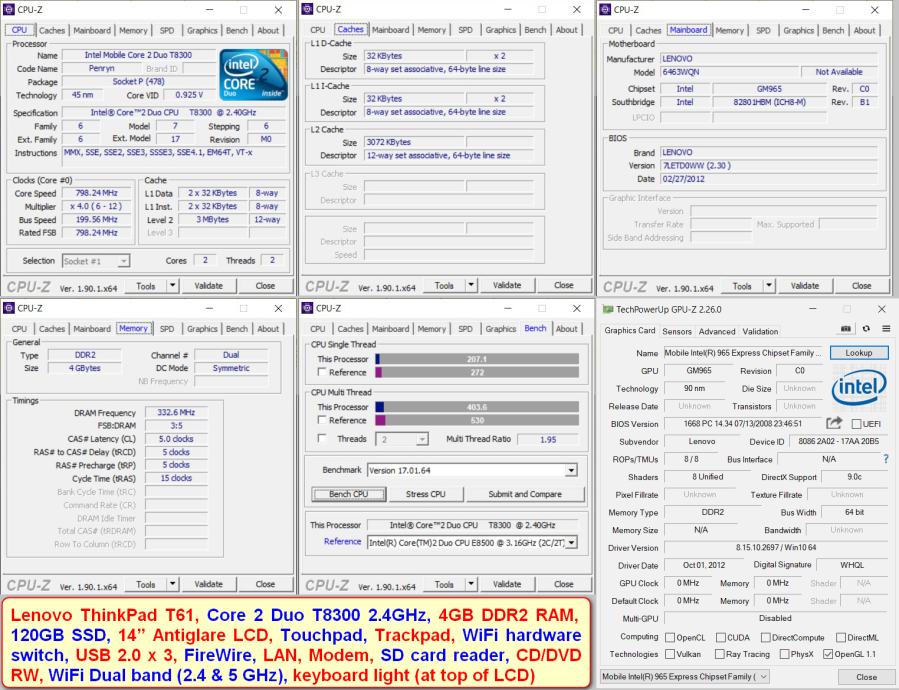Open Benchmark Version 17.01.64 dropdown
Viewport: 899px width, 690px height.
(x=472, y=470)
